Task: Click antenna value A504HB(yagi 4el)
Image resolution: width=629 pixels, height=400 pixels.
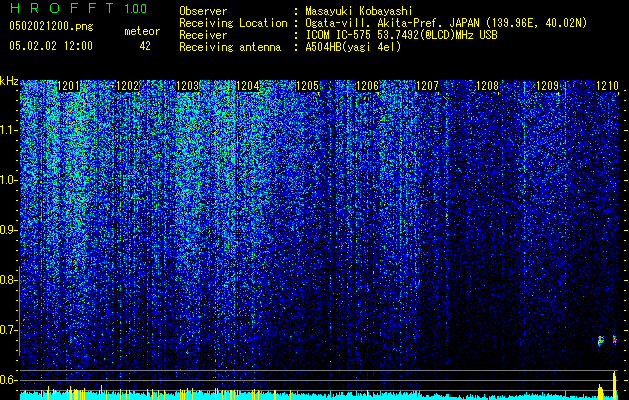Action: coord(353,47)
